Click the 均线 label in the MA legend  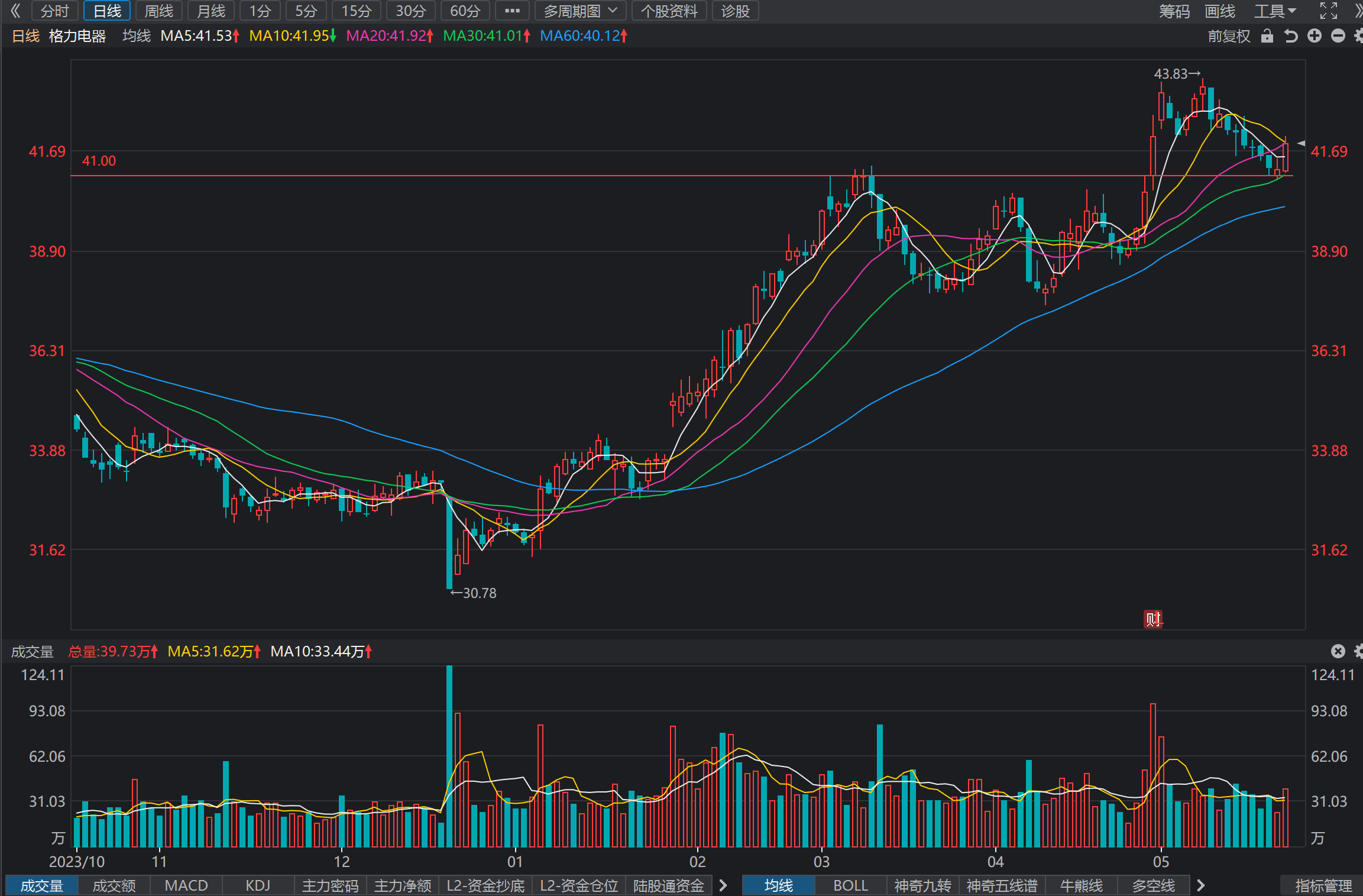[137, 36]
